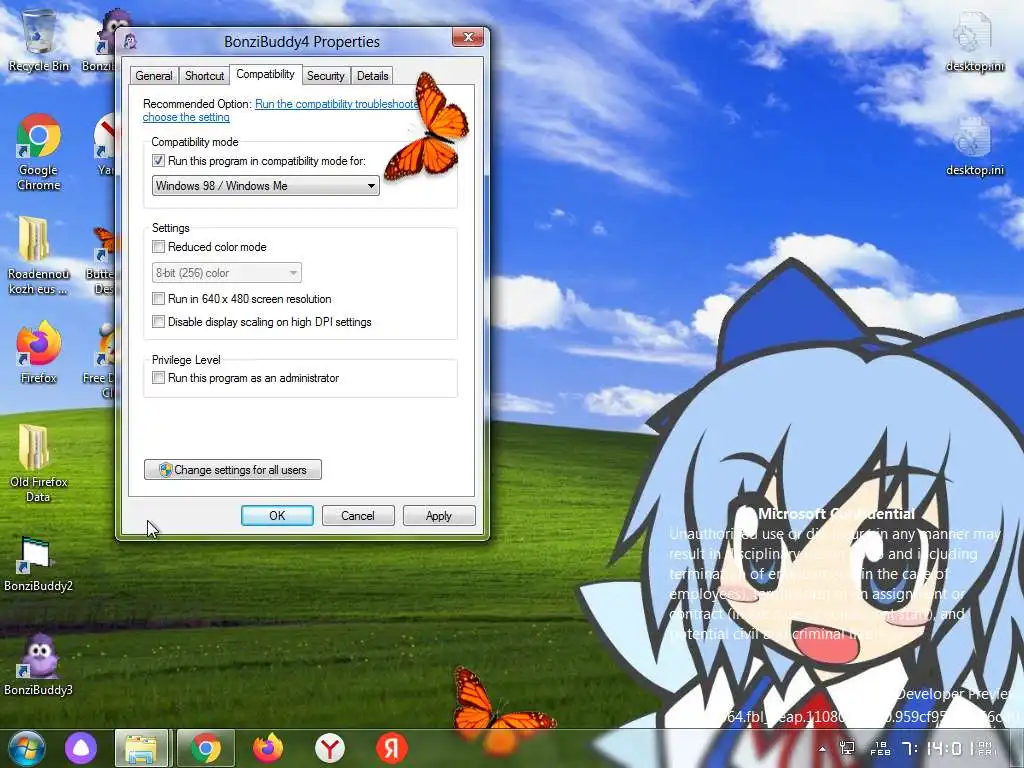This screenshot has width=1024, height=768.
Task: Click the Apply button
Action: coord(439,516)
